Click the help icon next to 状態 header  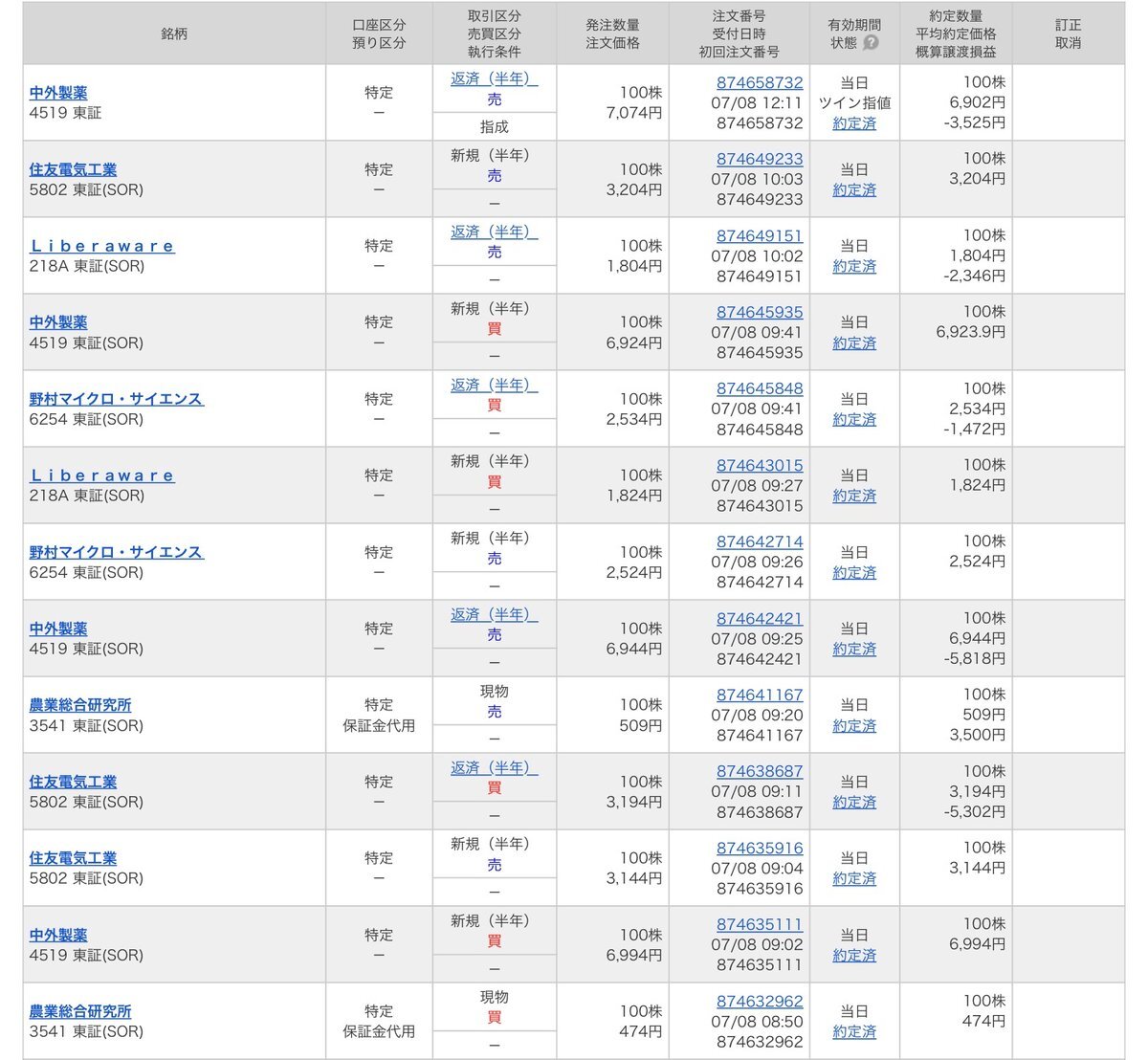click(871, 43)
